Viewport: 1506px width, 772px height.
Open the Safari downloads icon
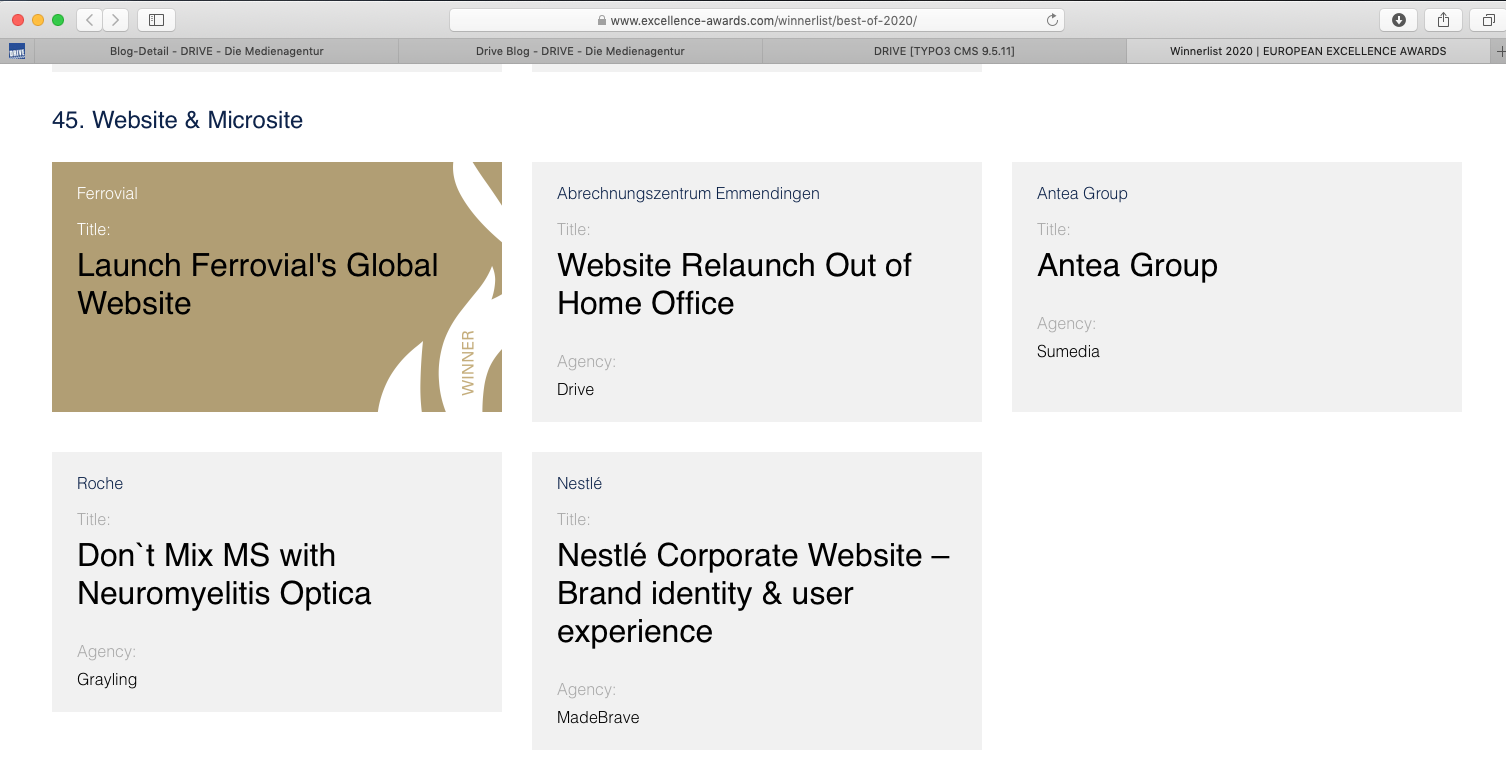[x=1398, y=20]
